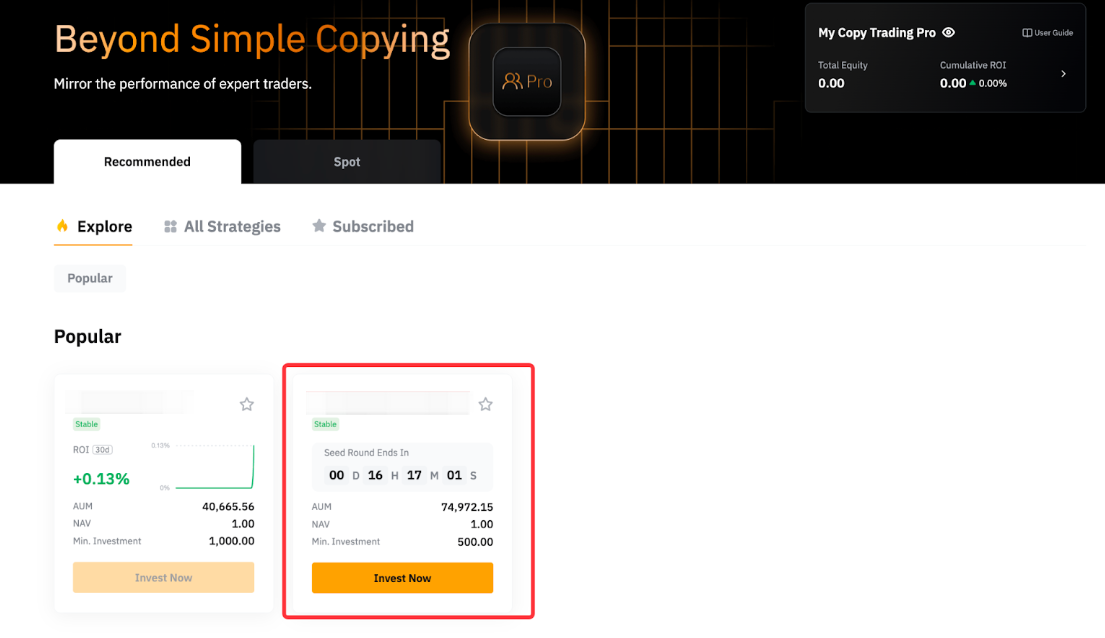Click the flame icon beside Explore
This screenshot has width=1105, height=638.
(x=62, y=226)
